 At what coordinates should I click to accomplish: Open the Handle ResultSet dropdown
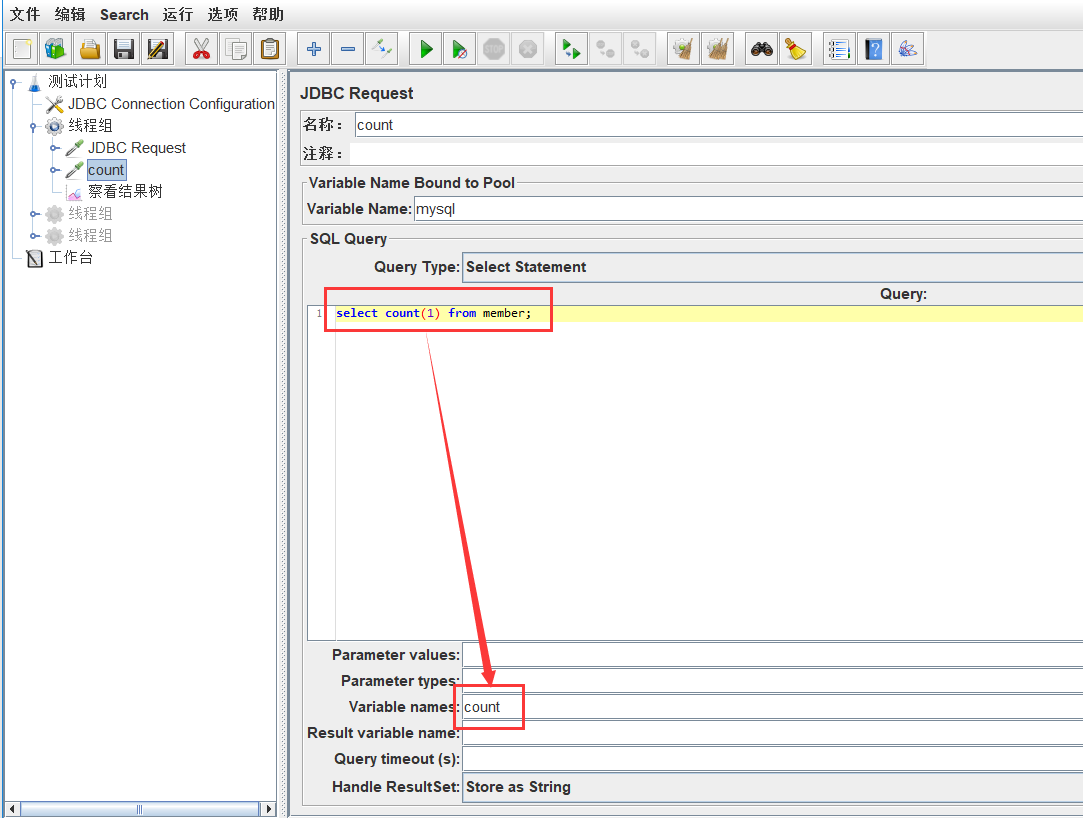772,787
